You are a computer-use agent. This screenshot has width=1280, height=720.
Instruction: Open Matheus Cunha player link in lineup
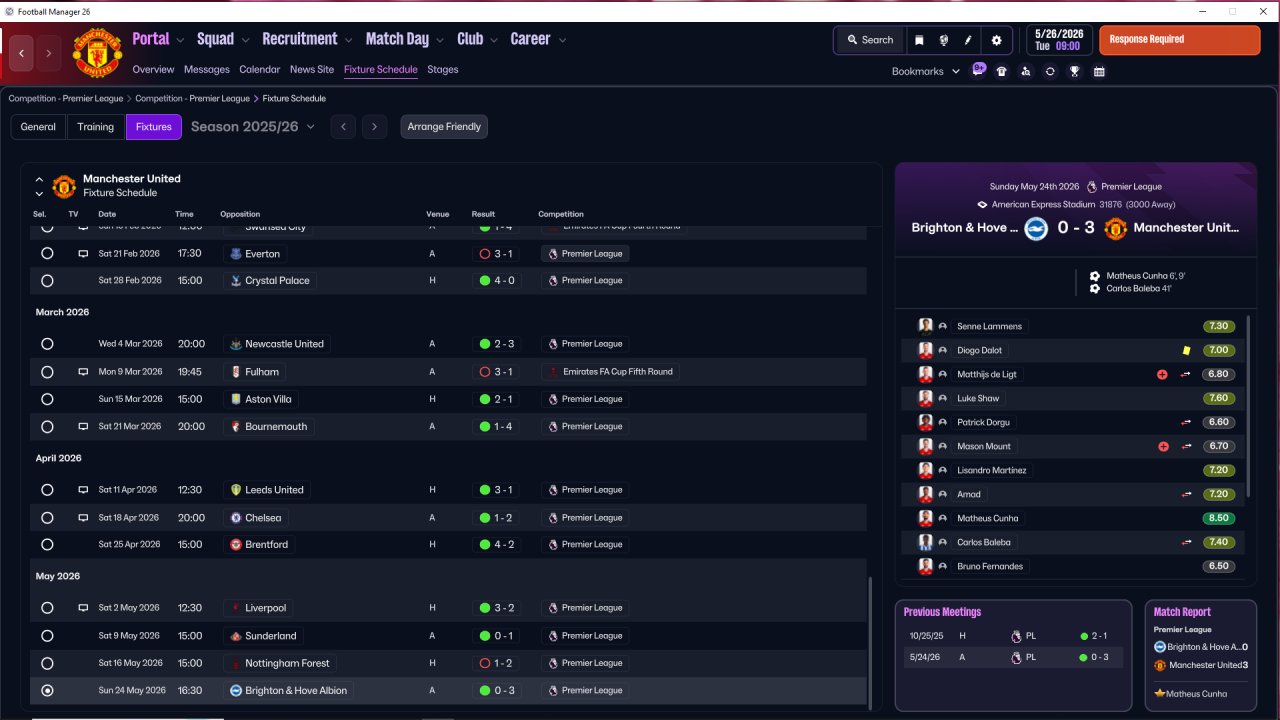click(x=988, y=518)
